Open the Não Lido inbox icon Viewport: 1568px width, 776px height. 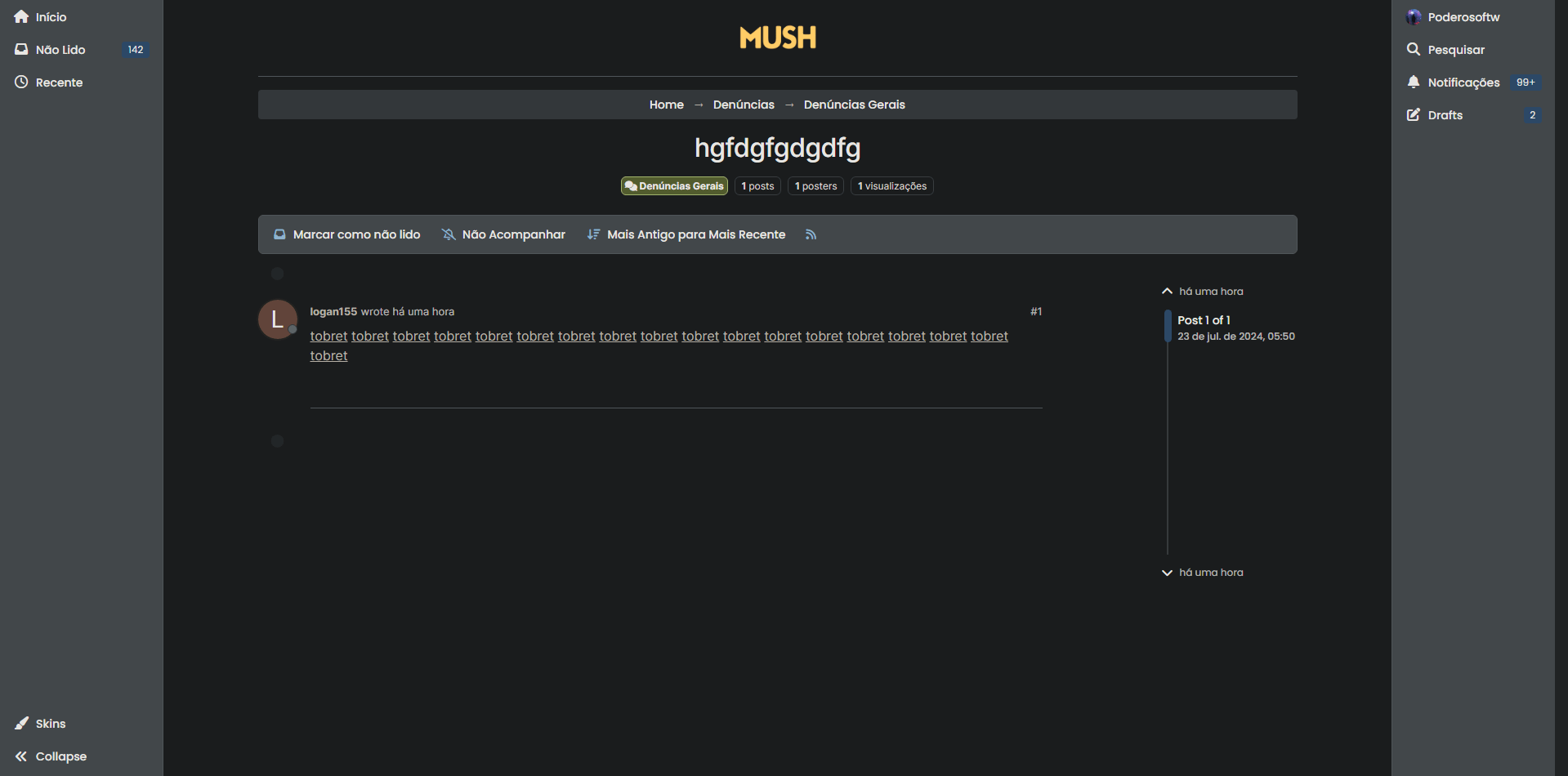click(21, 49)
